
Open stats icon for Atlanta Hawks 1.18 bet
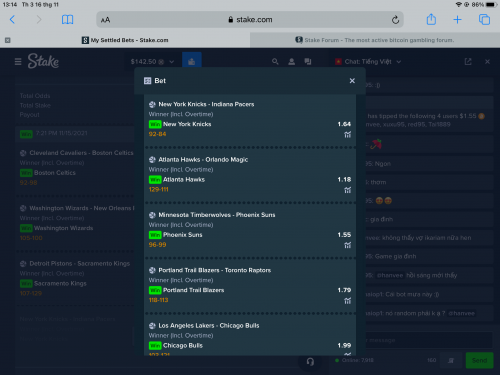347,190
